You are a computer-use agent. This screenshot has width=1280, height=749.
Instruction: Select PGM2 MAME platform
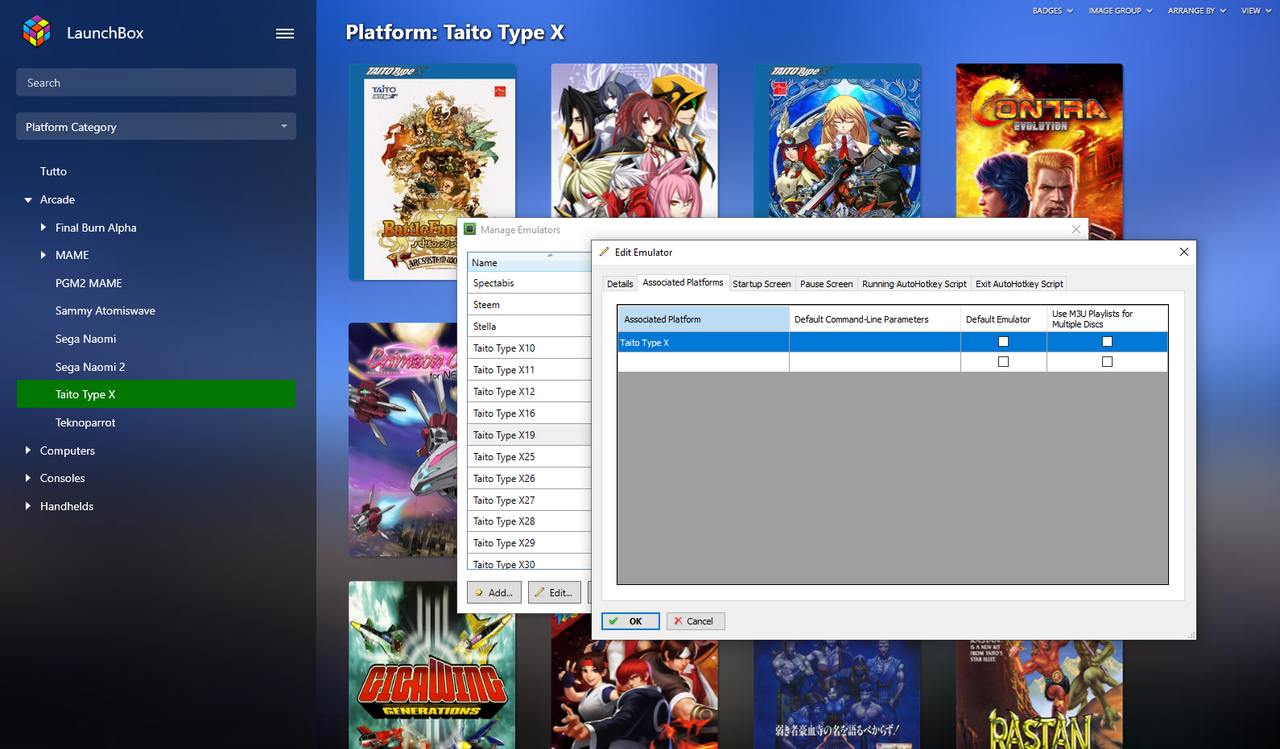(88, 283)
